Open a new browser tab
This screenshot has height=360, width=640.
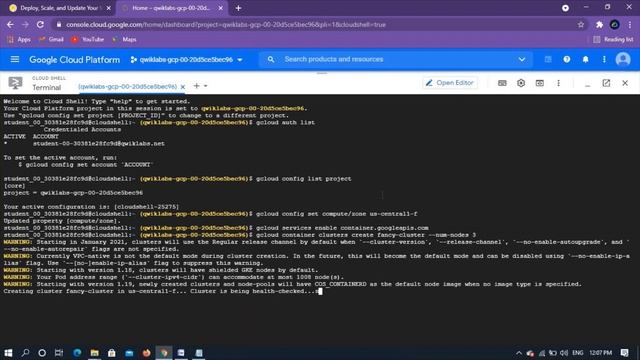pos(238,8)
